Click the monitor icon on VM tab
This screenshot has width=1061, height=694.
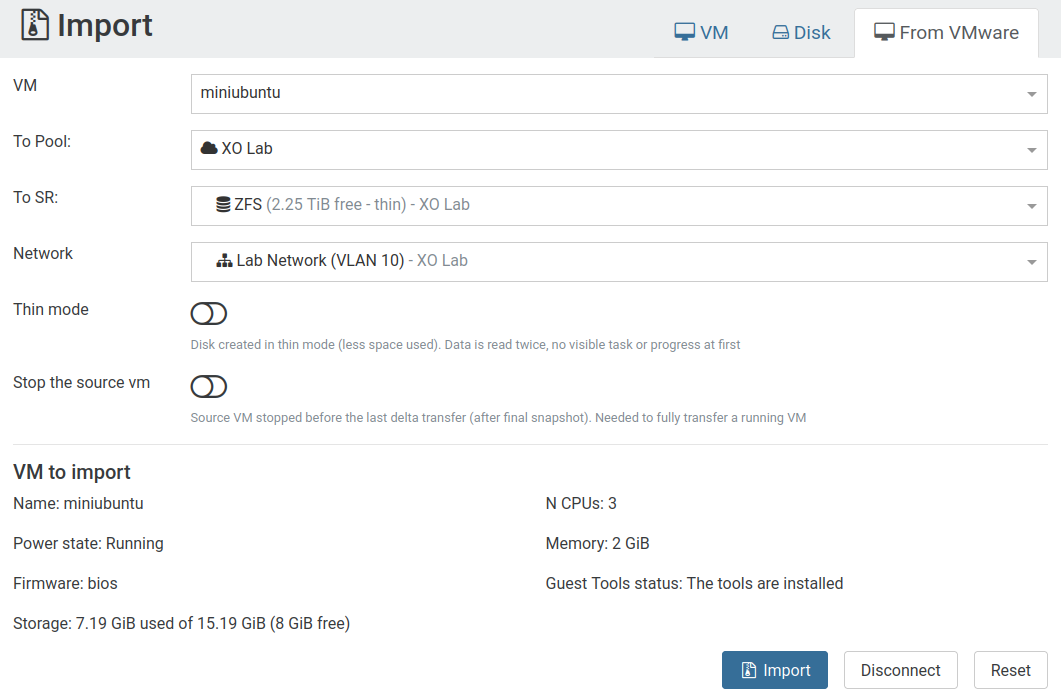(685, 32)
